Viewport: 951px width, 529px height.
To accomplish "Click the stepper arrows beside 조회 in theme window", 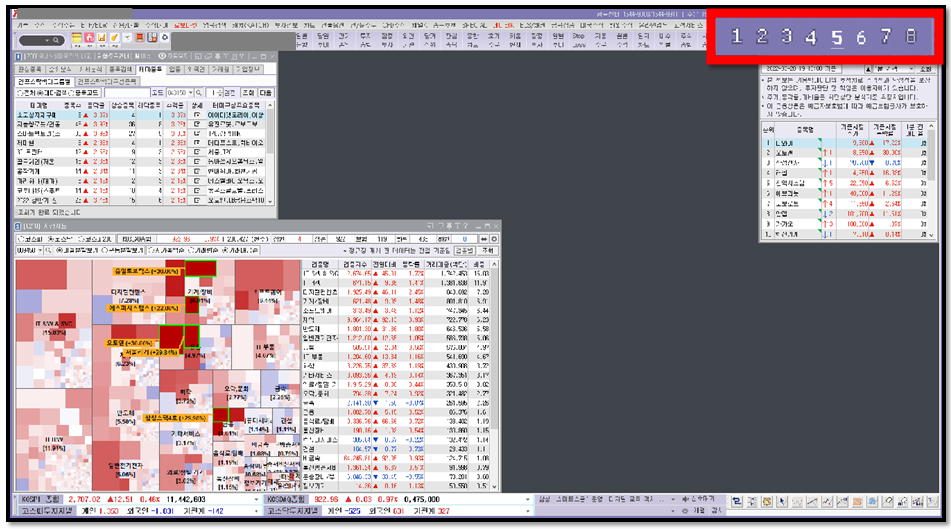I will (x=220, y=93).
